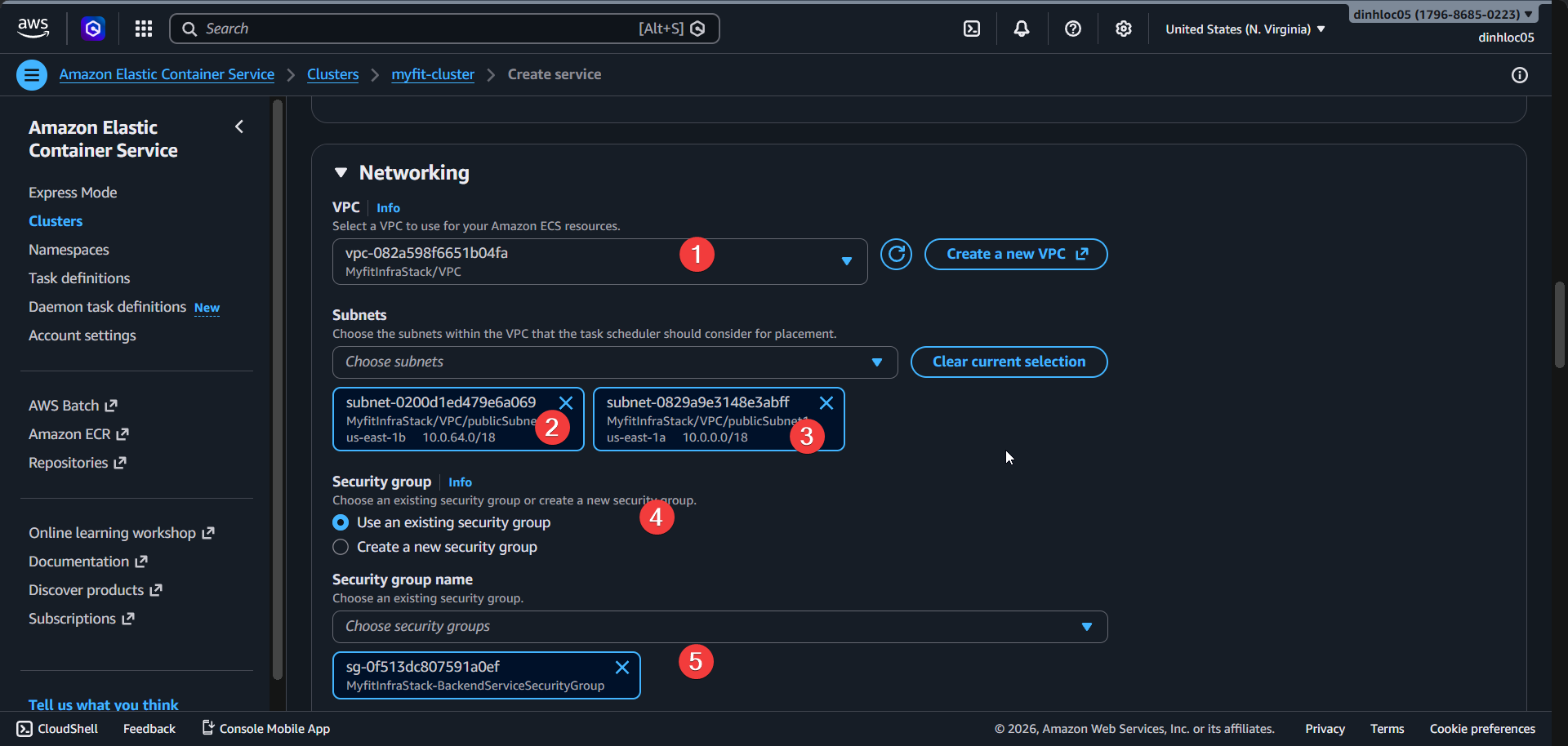This screenshot has width=1568, height=746.
Task: Collapse the Networking section
Action: 341,172
